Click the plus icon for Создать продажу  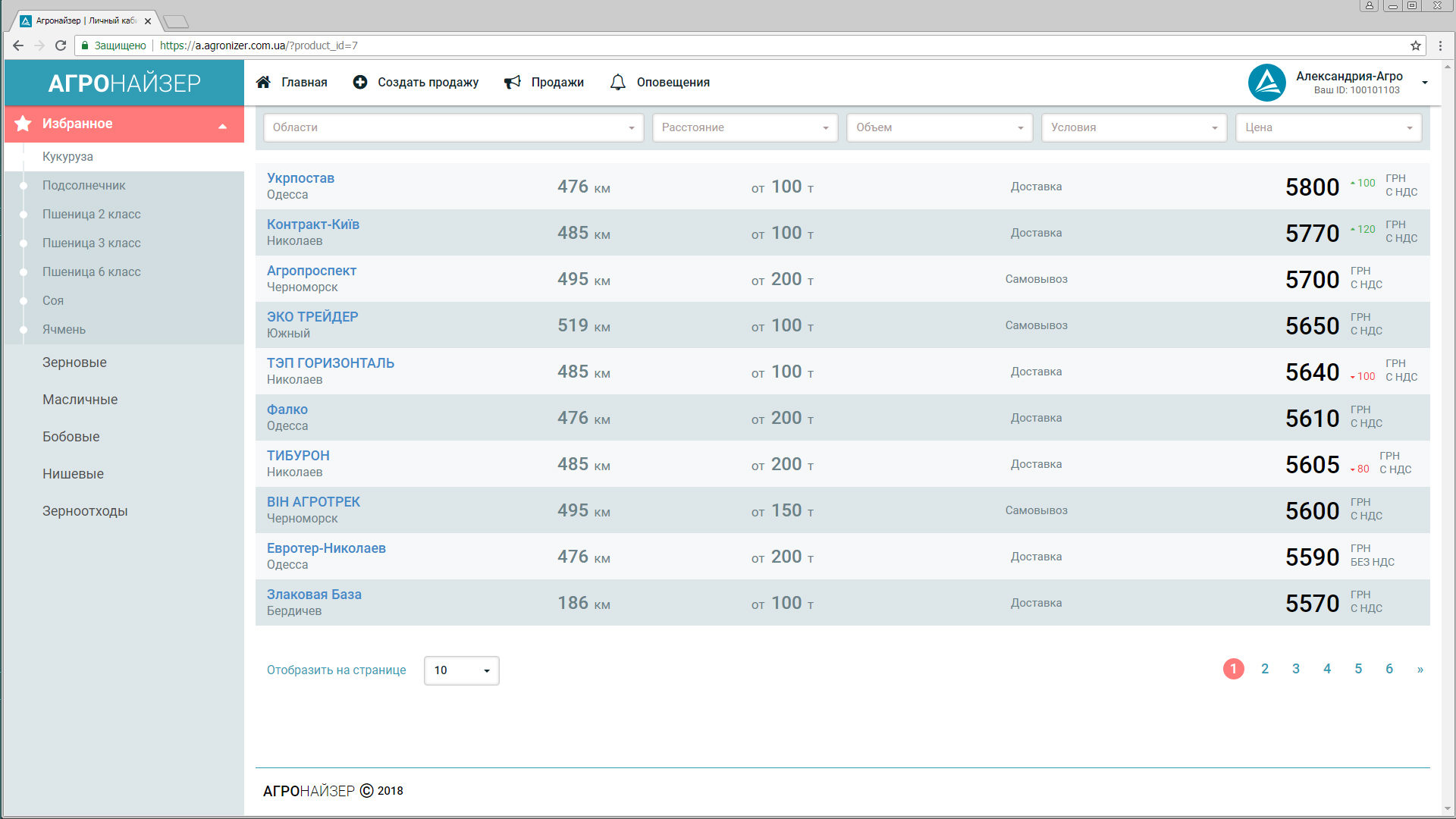360,82
